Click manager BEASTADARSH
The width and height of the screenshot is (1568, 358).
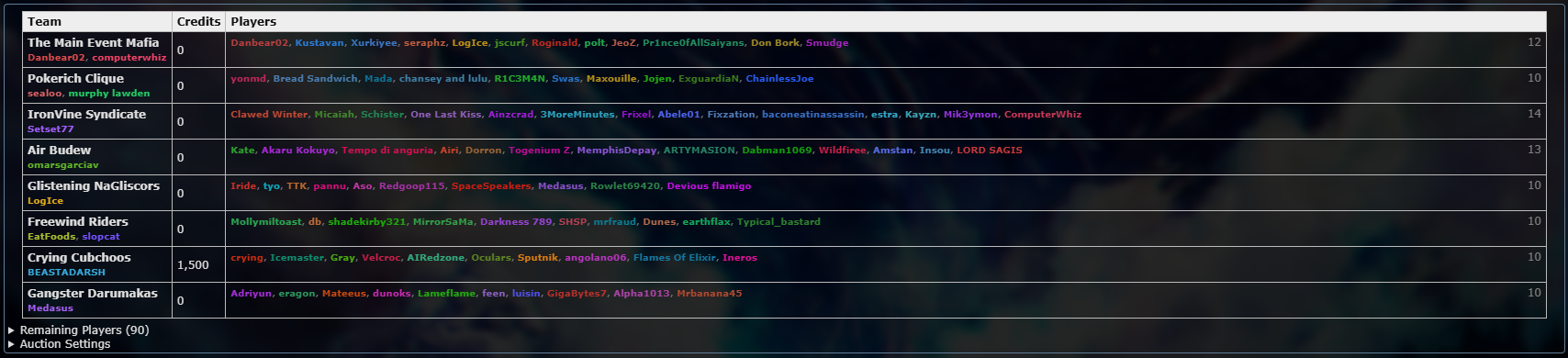66,273
